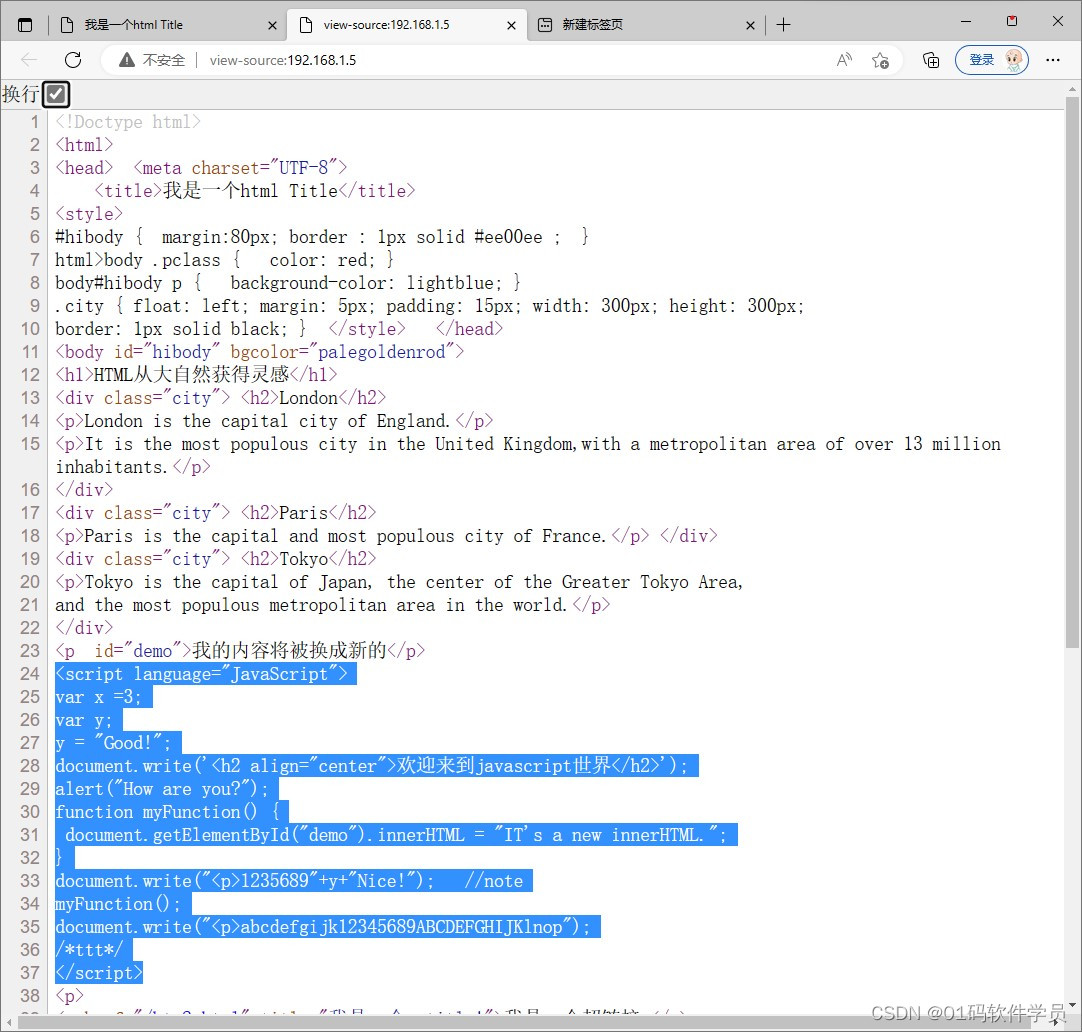Refresh the page
Viewport: 1082px width, 1032px height.
click(73, 60)
